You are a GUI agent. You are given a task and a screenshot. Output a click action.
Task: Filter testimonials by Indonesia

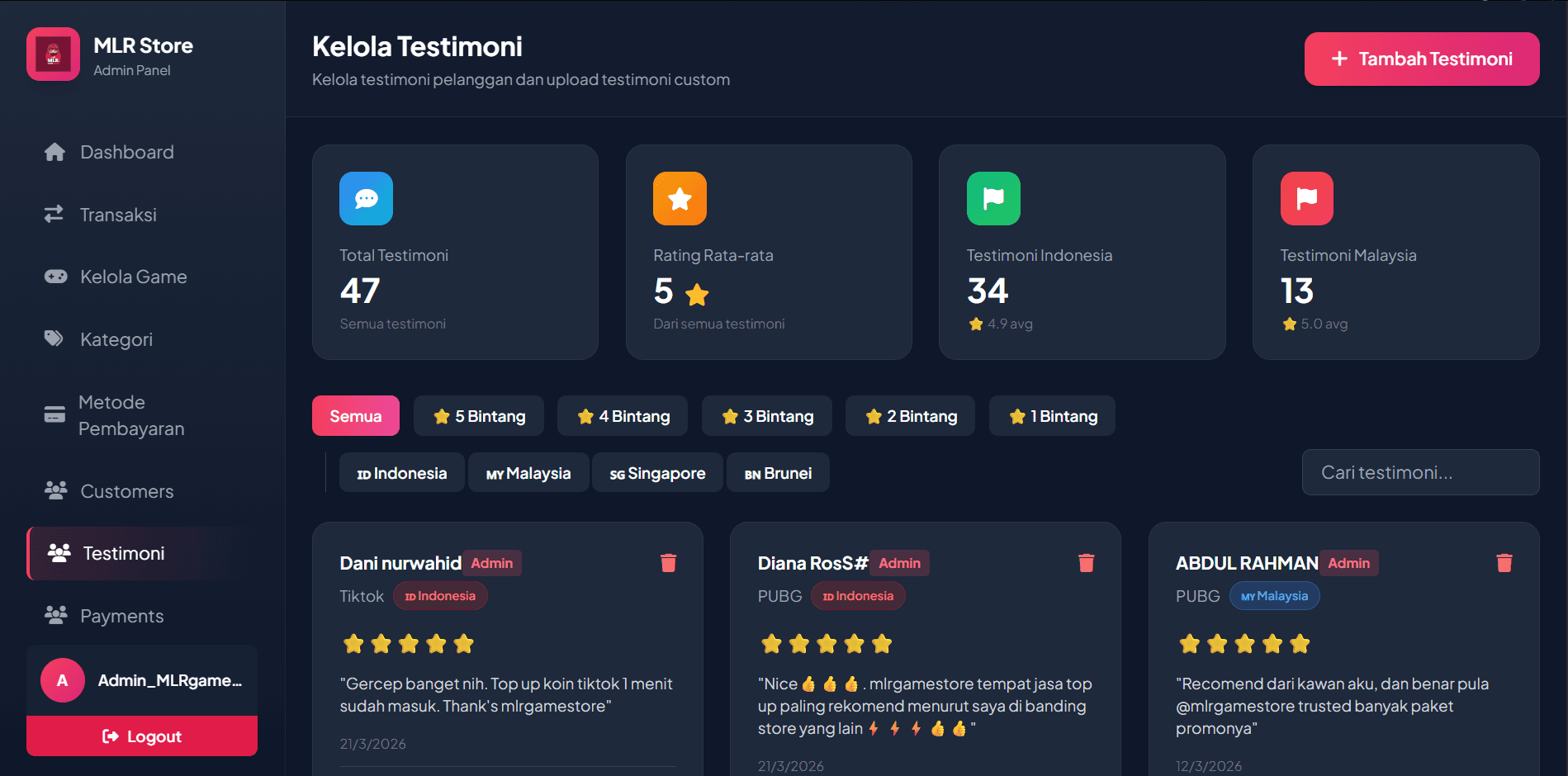pyautogui.click(x=402, y=473)
